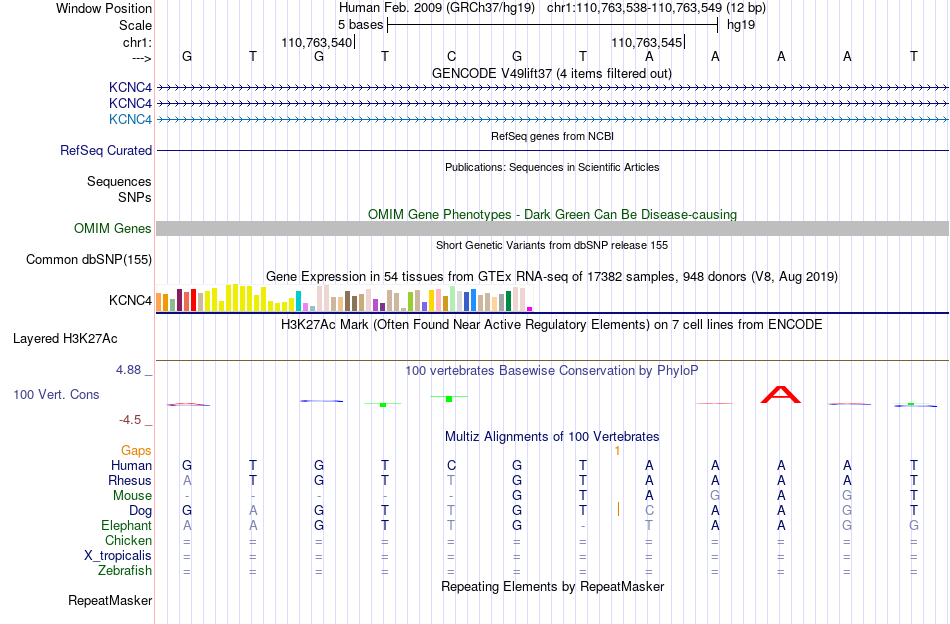The width and height of the screenshot is (950, 624).
Task: Click the orange Gaps count number 1
Action: [617, 451]
